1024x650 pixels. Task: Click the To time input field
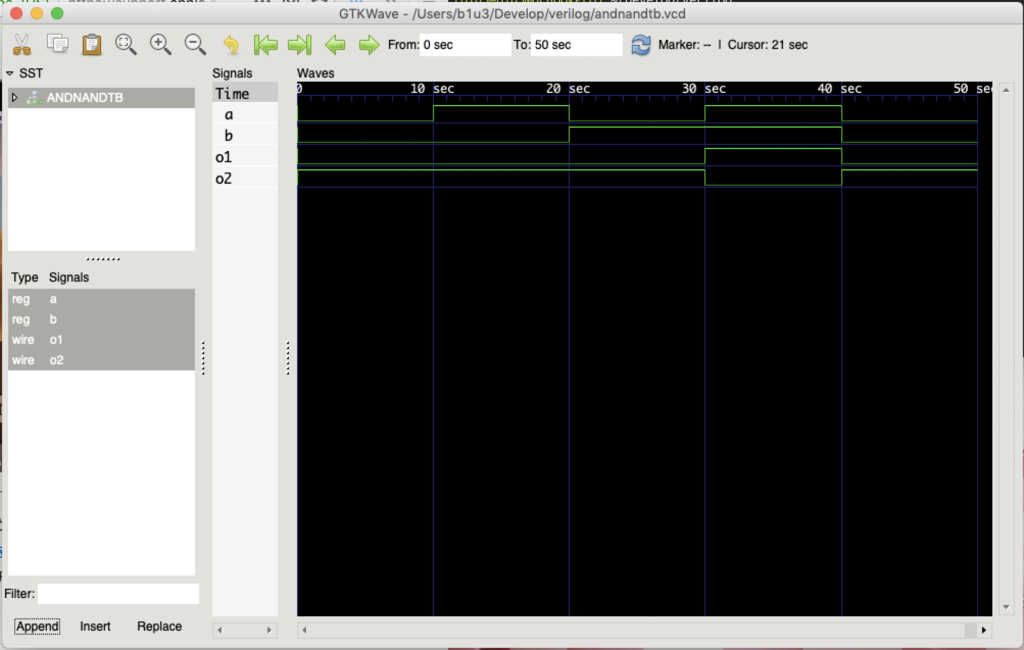click(576, 44)
